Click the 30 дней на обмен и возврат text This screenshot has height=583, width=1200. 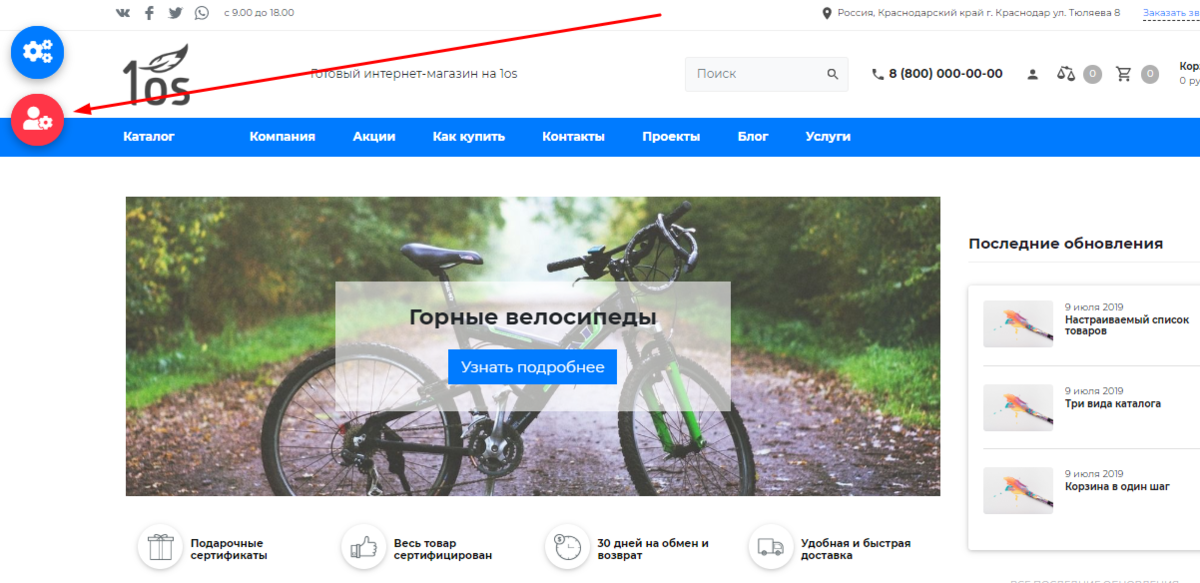point(653,549)
